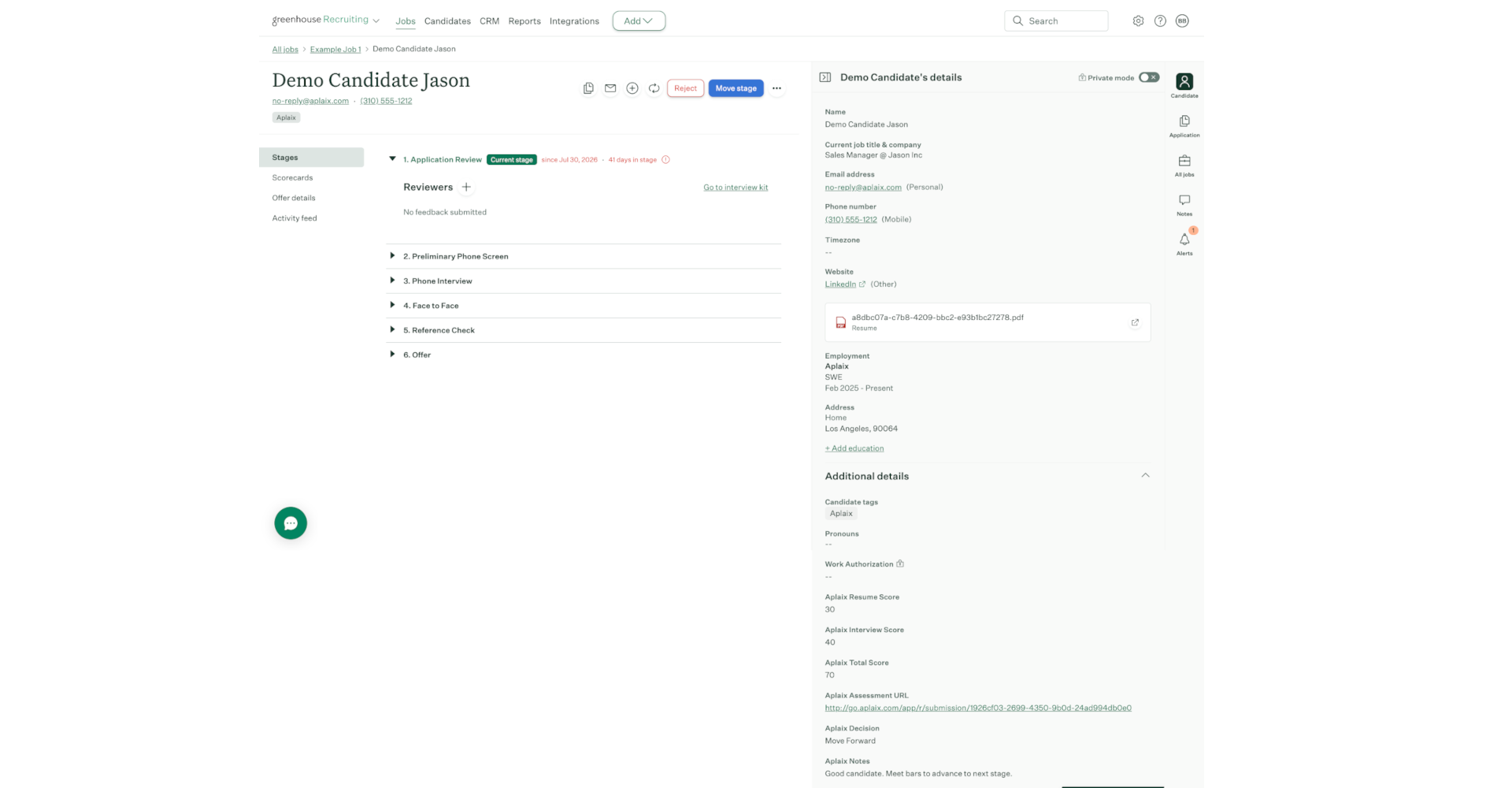
Task: Click the Move stage button
Action: pos(736,88)
